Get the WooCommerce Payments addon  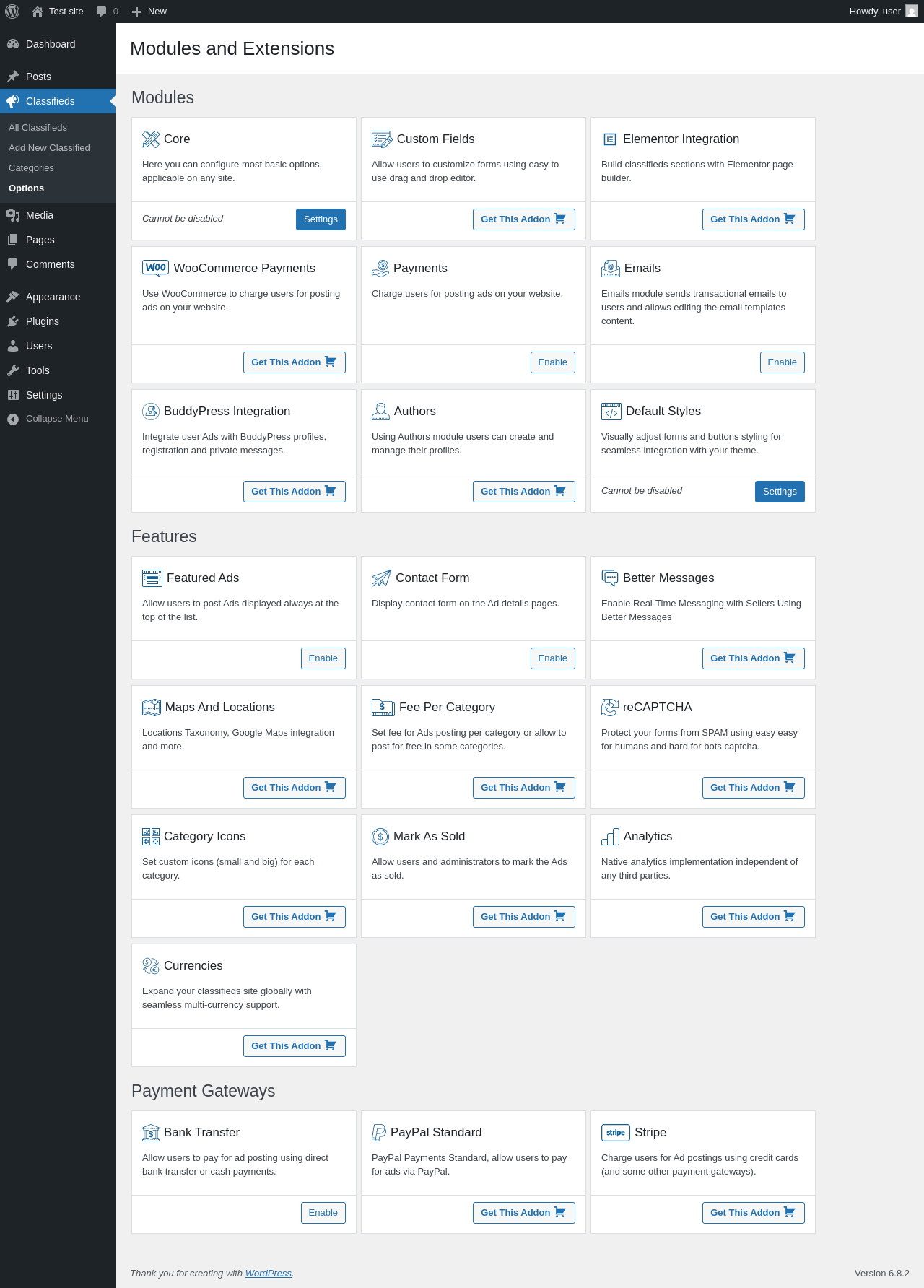coord(295,362)
